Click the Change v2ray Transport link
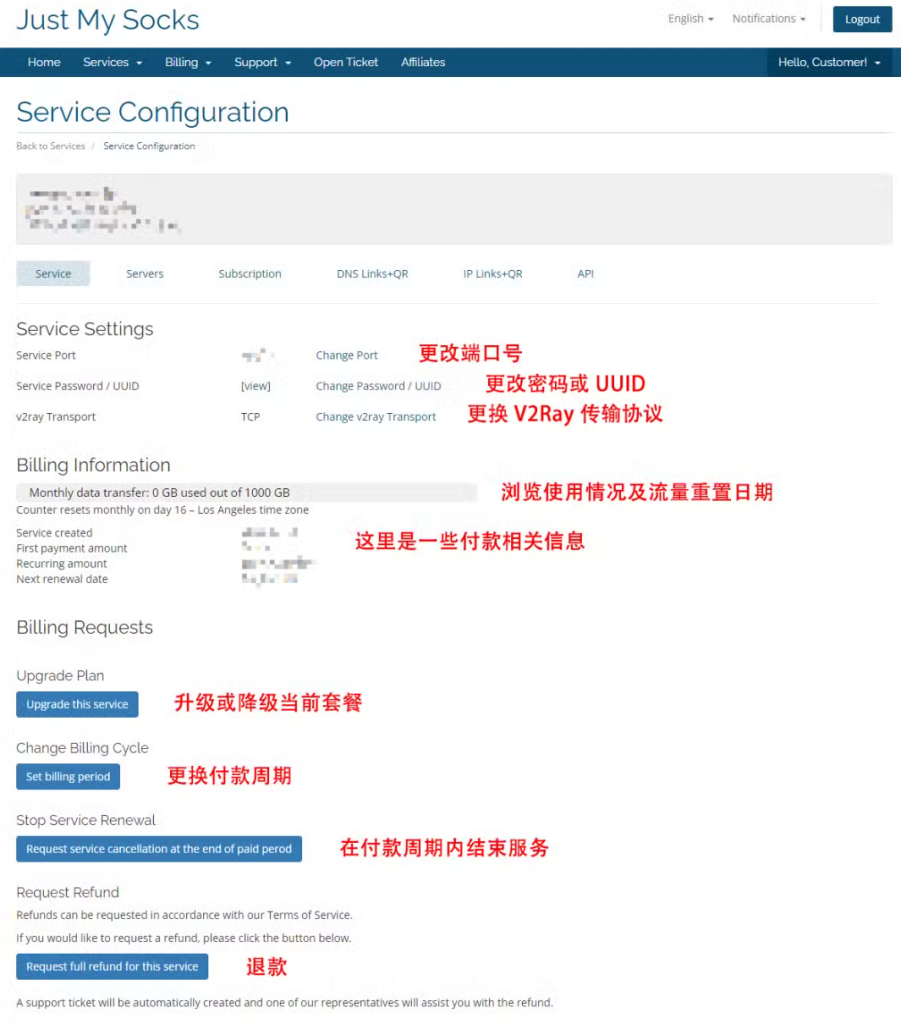901x1024 pixels. click(x=376, y=417)
